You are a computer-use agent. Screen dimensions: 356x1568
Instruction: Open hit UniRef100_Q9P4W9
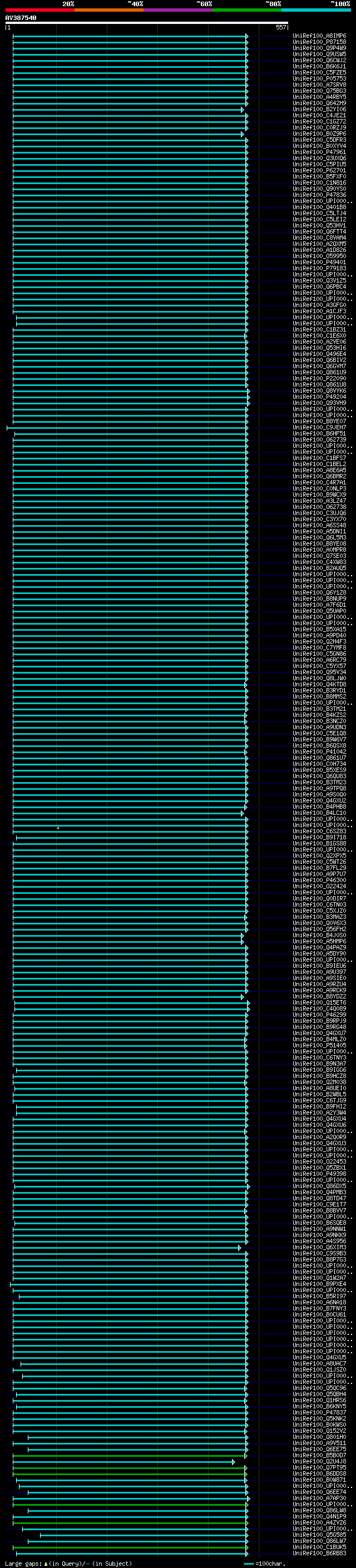click(319, 48)
